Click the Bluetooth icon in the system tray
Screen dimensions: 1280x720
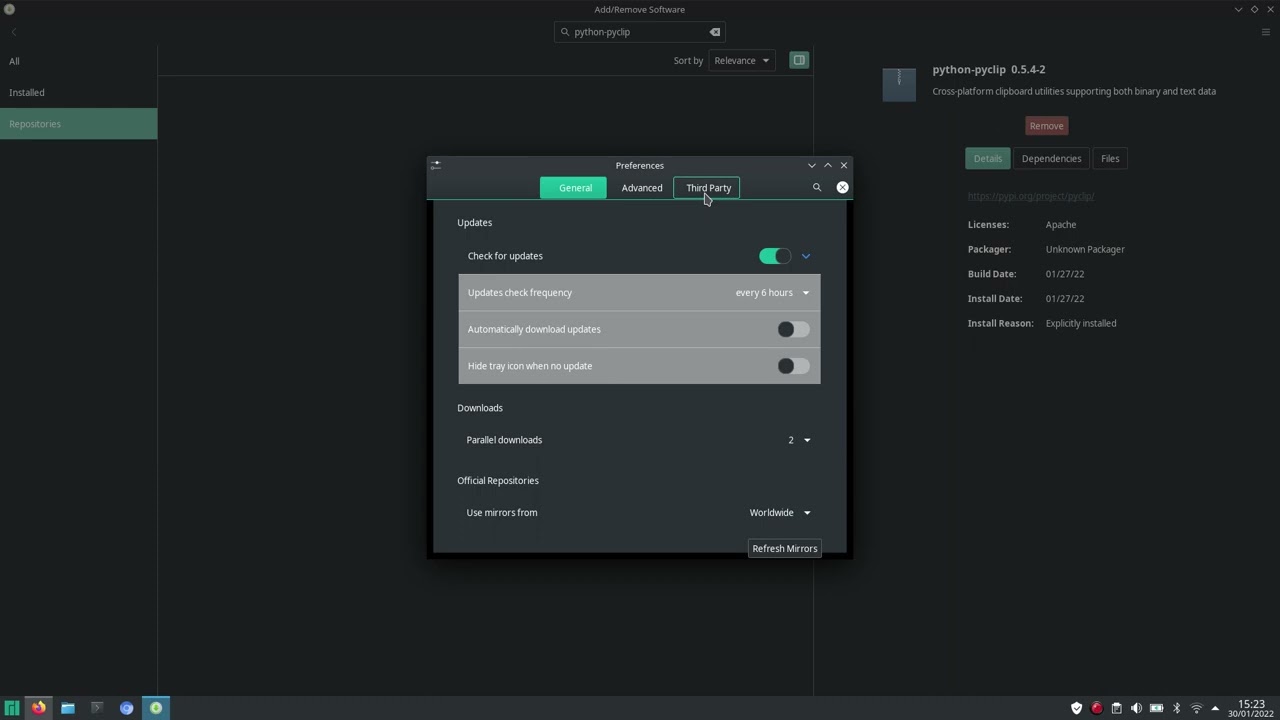tap(1176, 708)
